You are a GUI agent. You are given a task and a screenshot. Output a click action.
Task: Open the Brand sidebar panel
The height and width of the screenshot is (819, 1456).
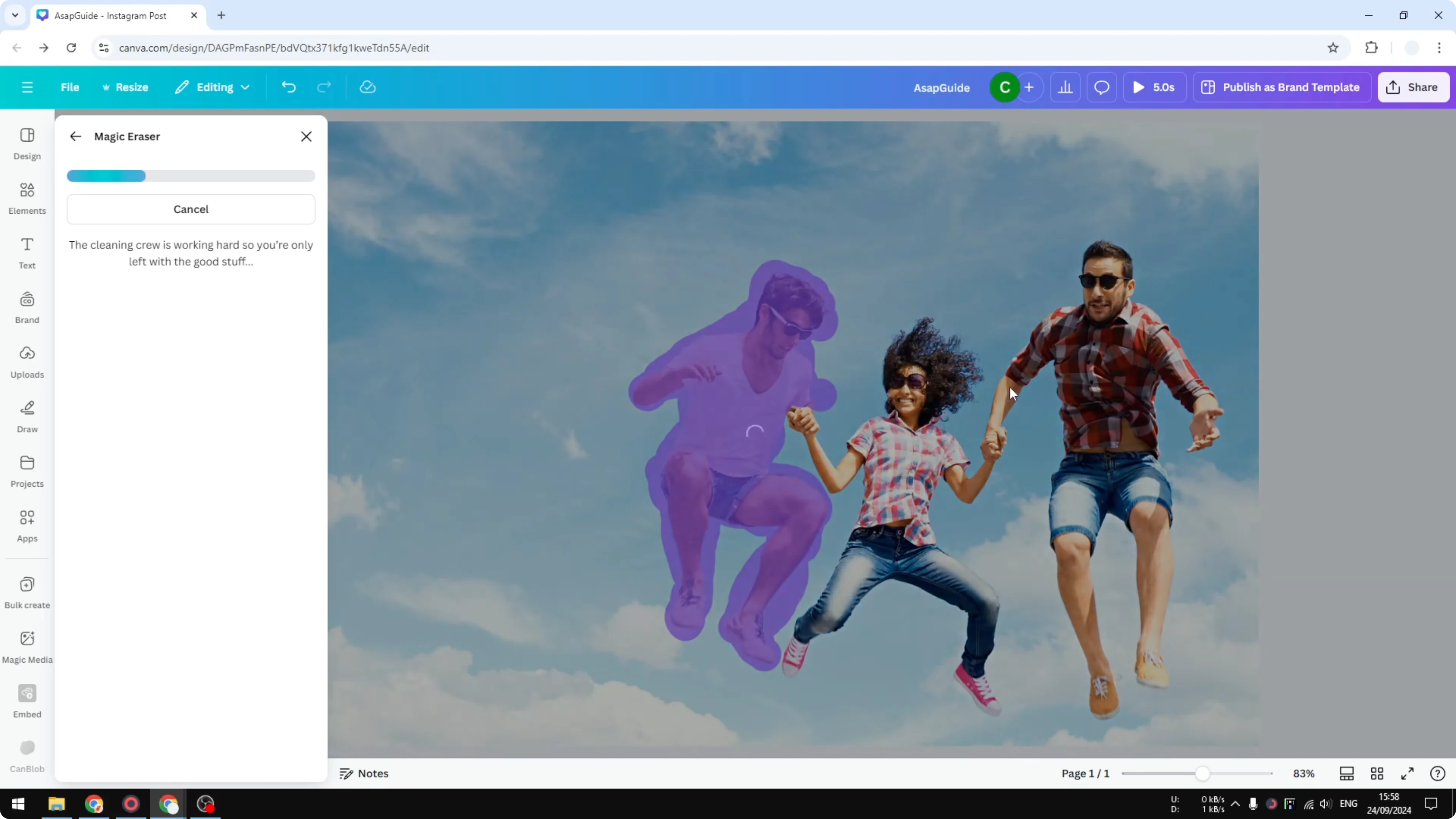tap(27, 308)
